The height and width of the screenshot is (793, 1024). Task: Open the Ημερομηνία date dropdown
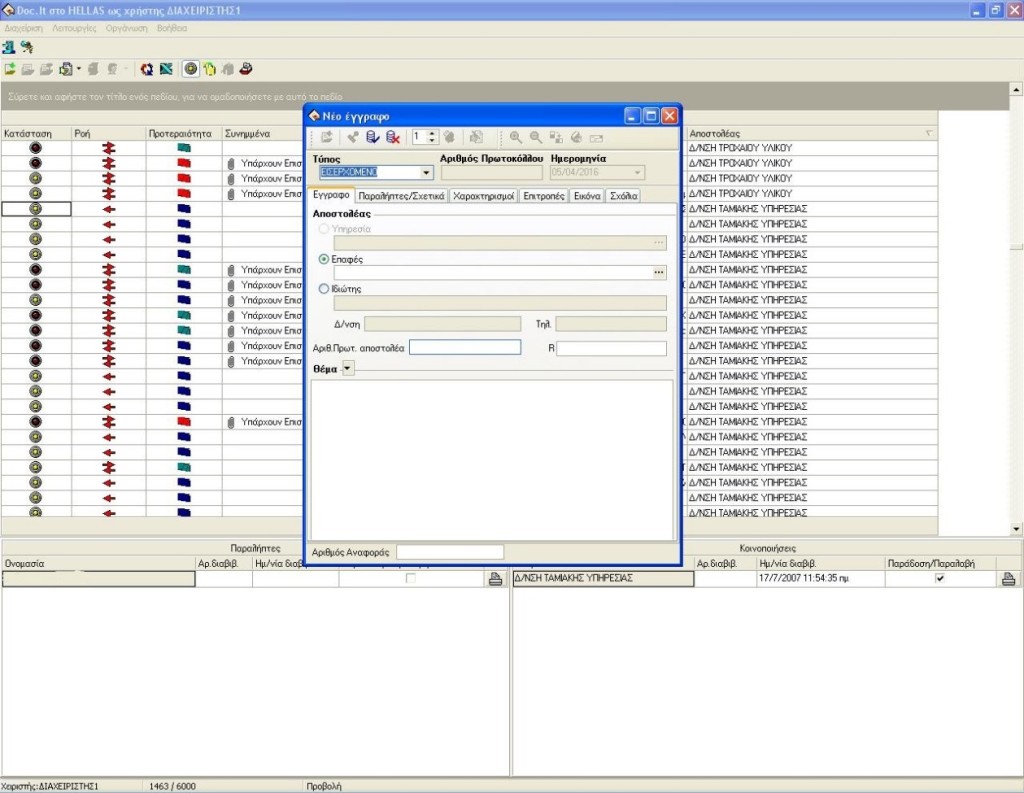[637, 172]
